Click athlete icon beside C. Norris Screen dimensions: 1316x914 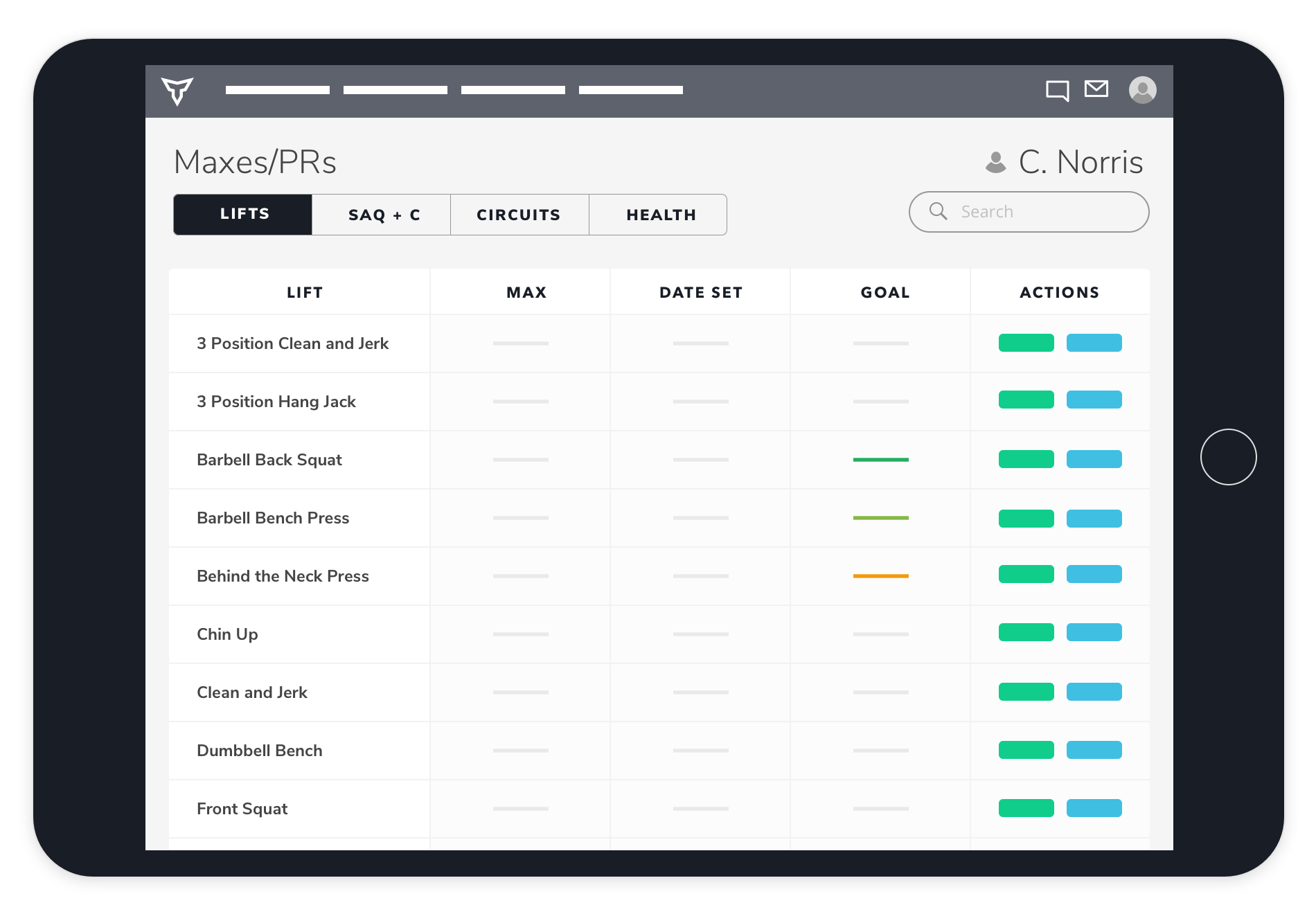coord(995,163)
